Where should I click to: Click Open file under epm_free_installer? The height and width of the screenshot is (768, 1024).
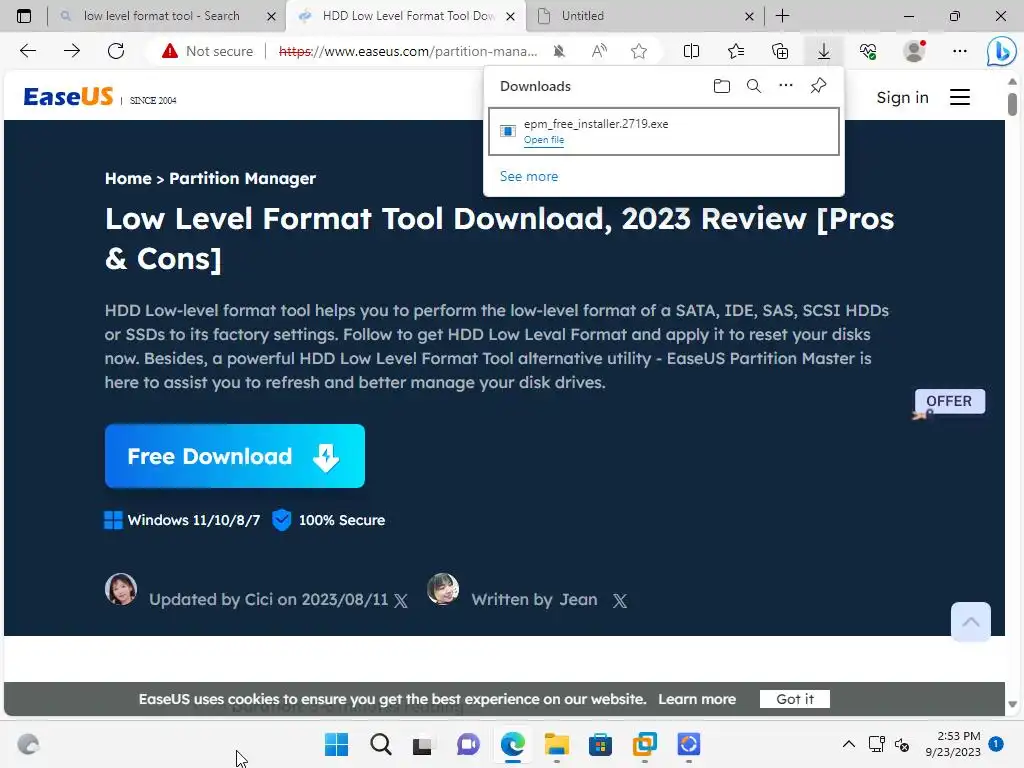[543, 140]
